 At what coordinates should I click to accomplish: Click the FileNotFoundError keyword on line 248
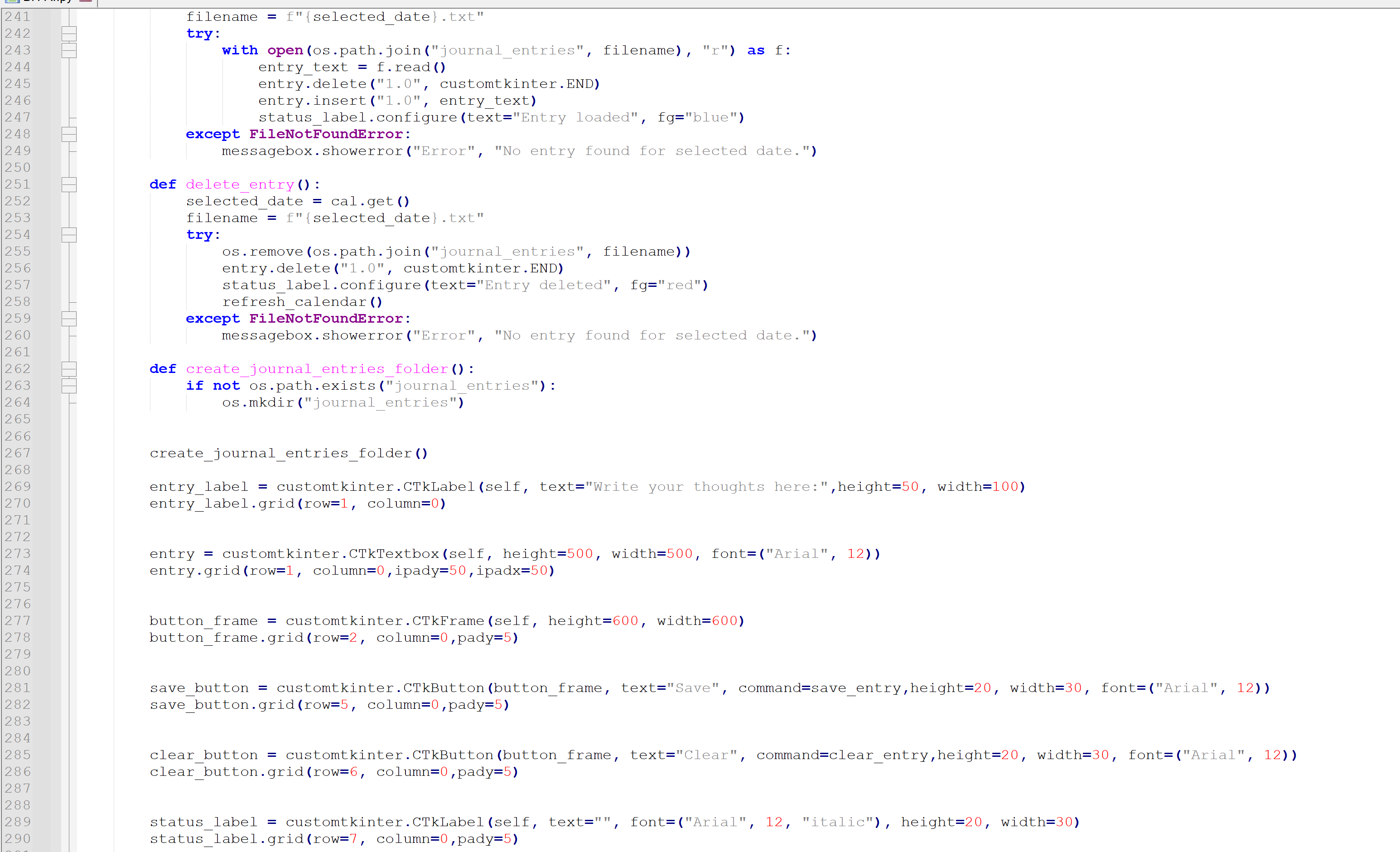(326, 134)
